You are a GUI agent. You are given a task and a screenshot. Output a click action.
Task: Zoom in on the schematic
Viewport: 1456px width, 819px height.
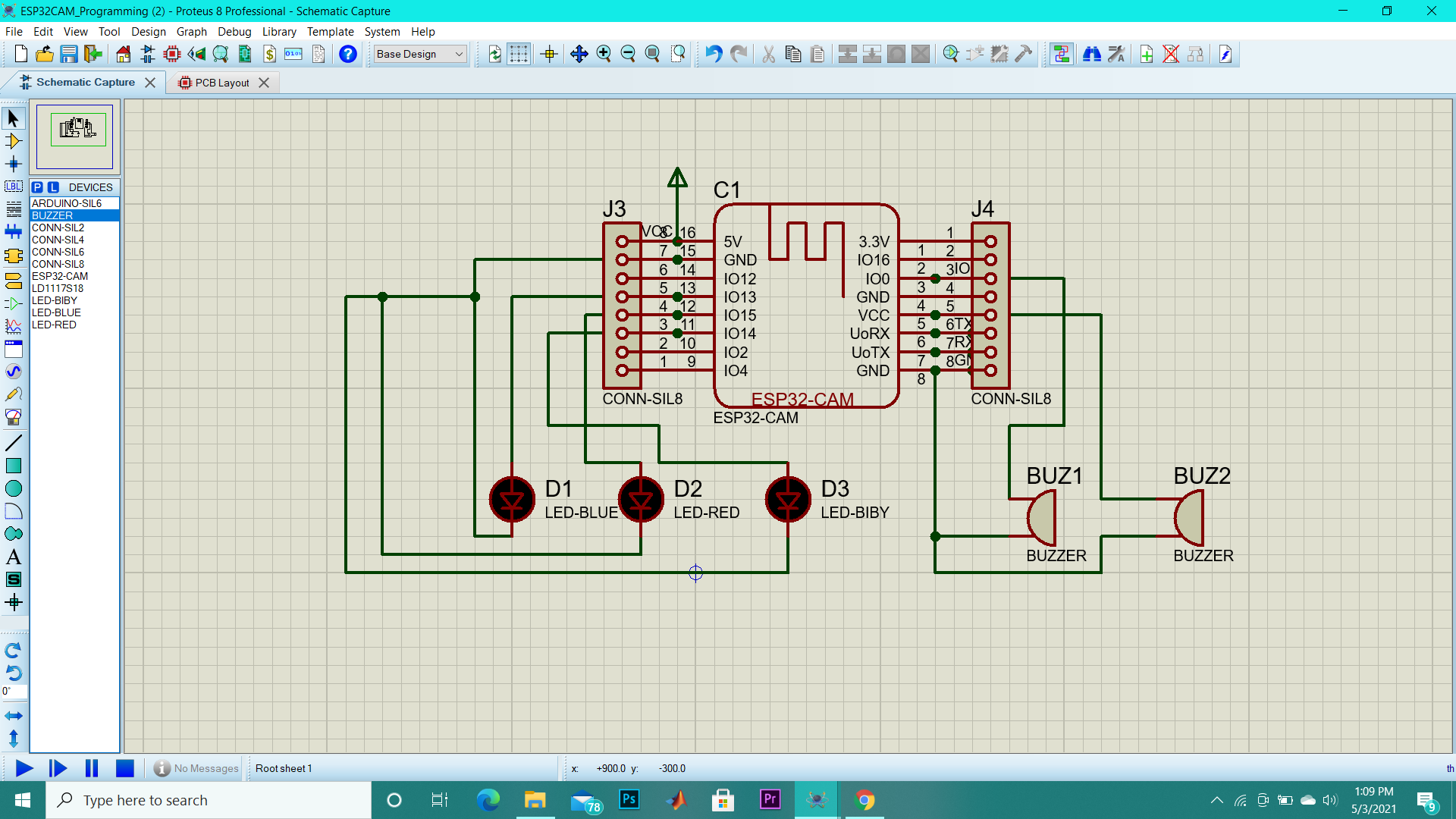604,54
